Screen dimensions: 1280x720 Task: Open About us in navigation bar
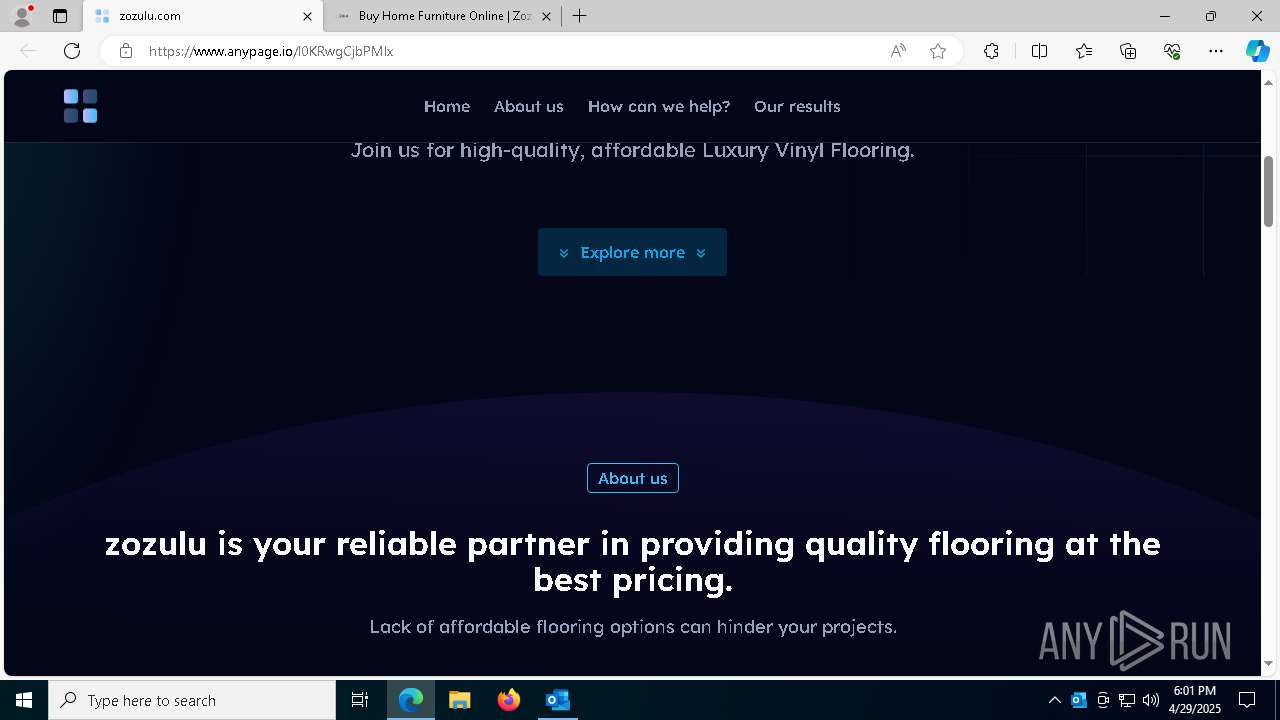coord(529,106)
